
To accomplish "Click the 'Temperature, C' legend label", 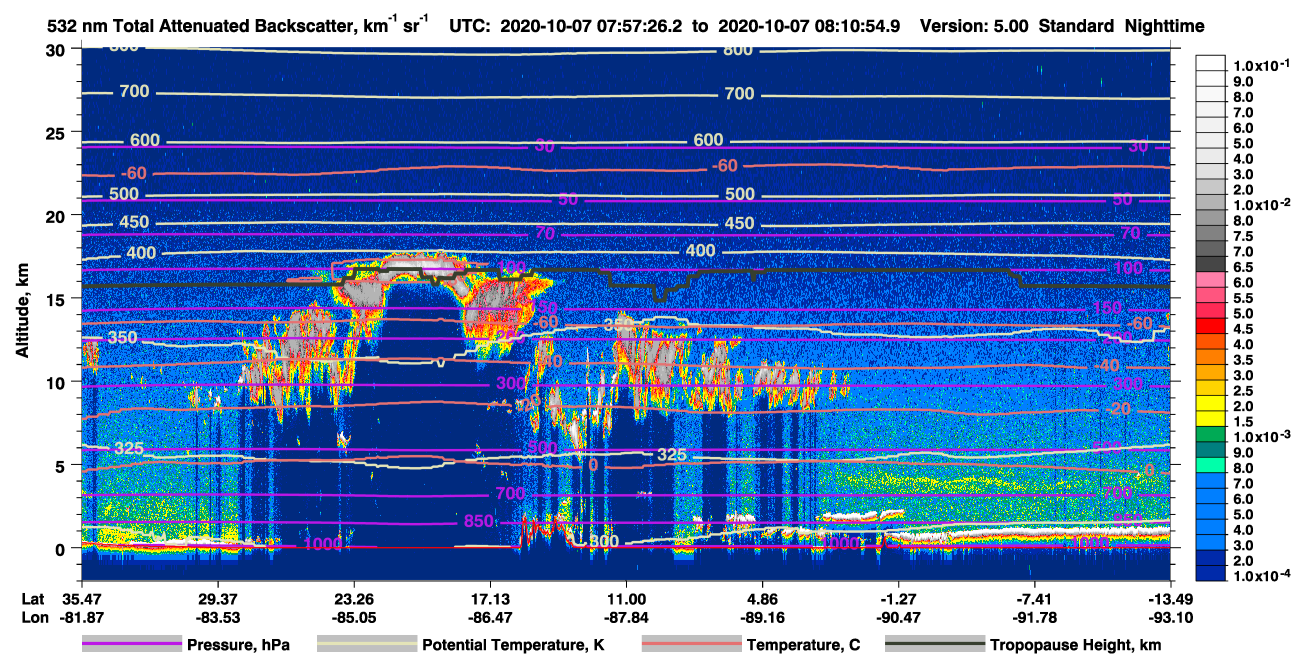I will coord(804,645).
